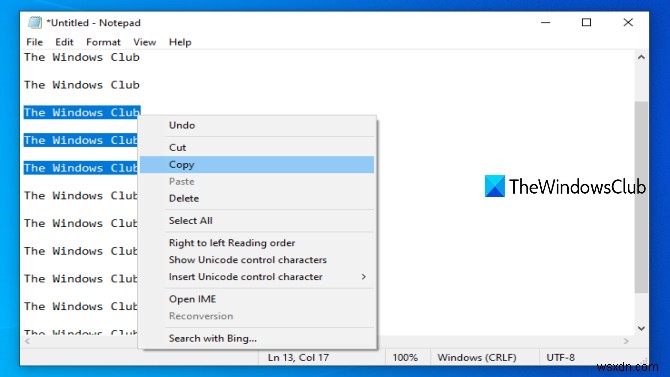Choose Undo from the context menu

tap(257, 125)
